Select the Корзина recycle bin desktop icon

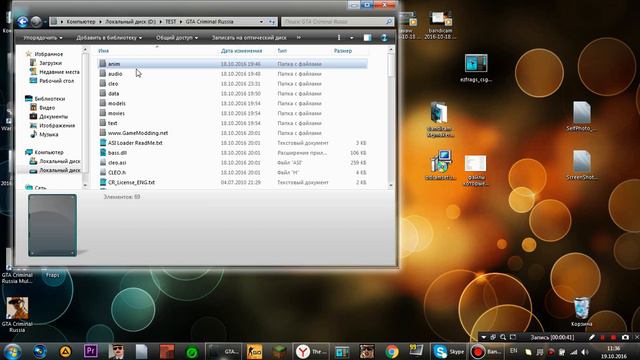click(581, 312)
